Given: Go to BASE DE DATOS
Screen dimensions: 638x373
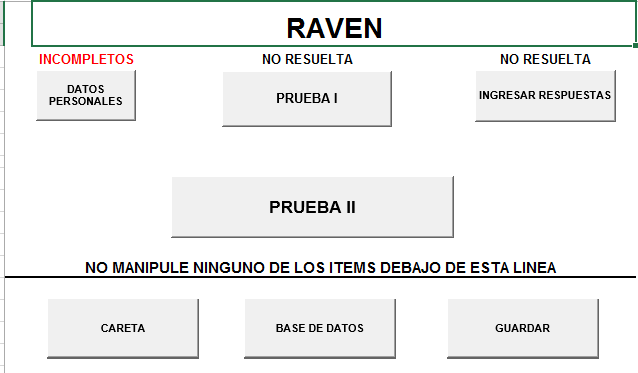Looking at the screenshot, I should [320, 329].
